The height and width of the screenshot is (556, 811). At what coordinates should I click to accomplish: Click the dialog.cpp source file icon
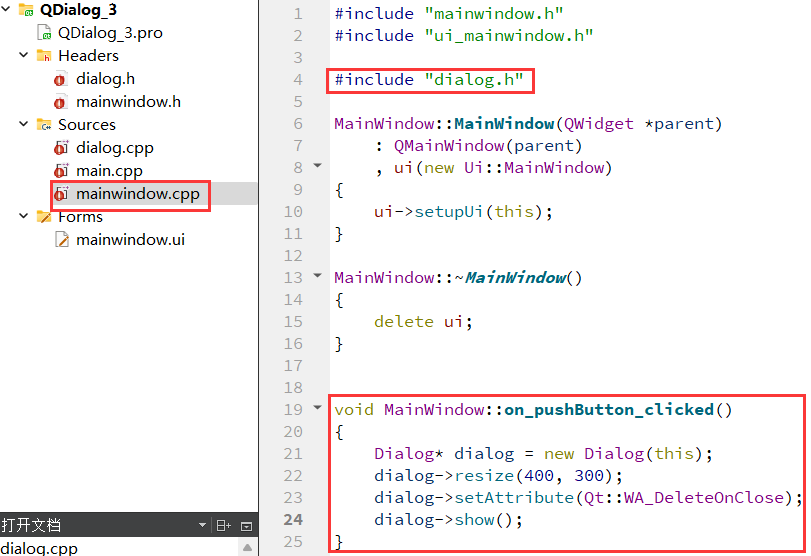click(61, 148)
